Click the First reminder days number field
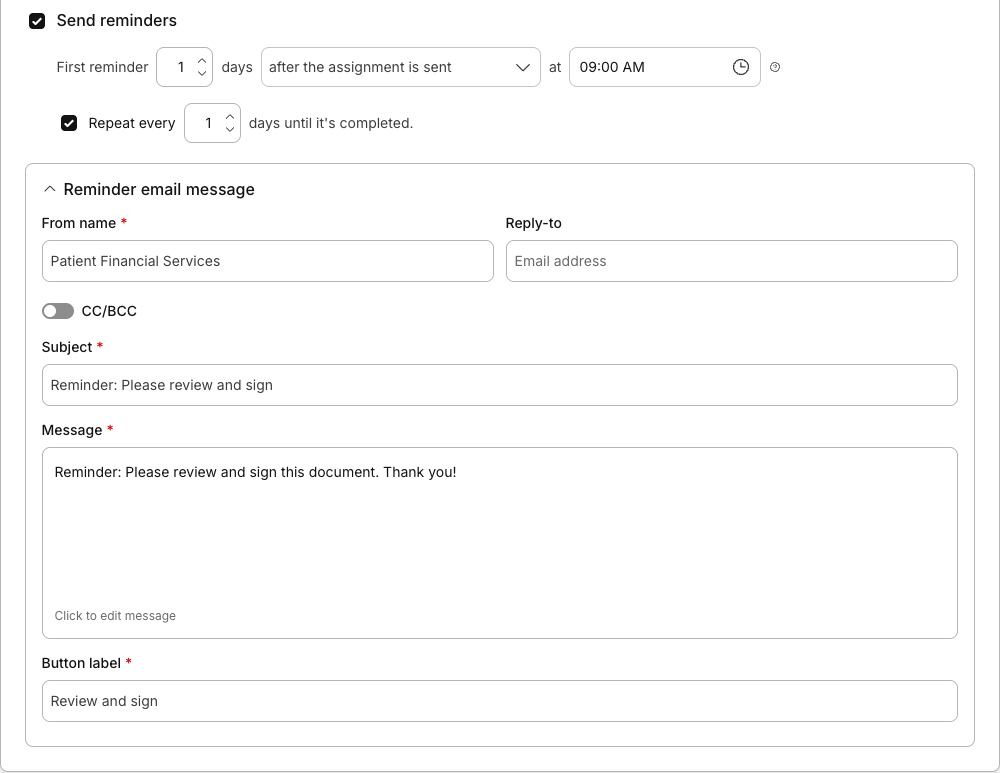The width and height of the screenshot is (1000, 773). pyautogui.click(x=184, y=67)
